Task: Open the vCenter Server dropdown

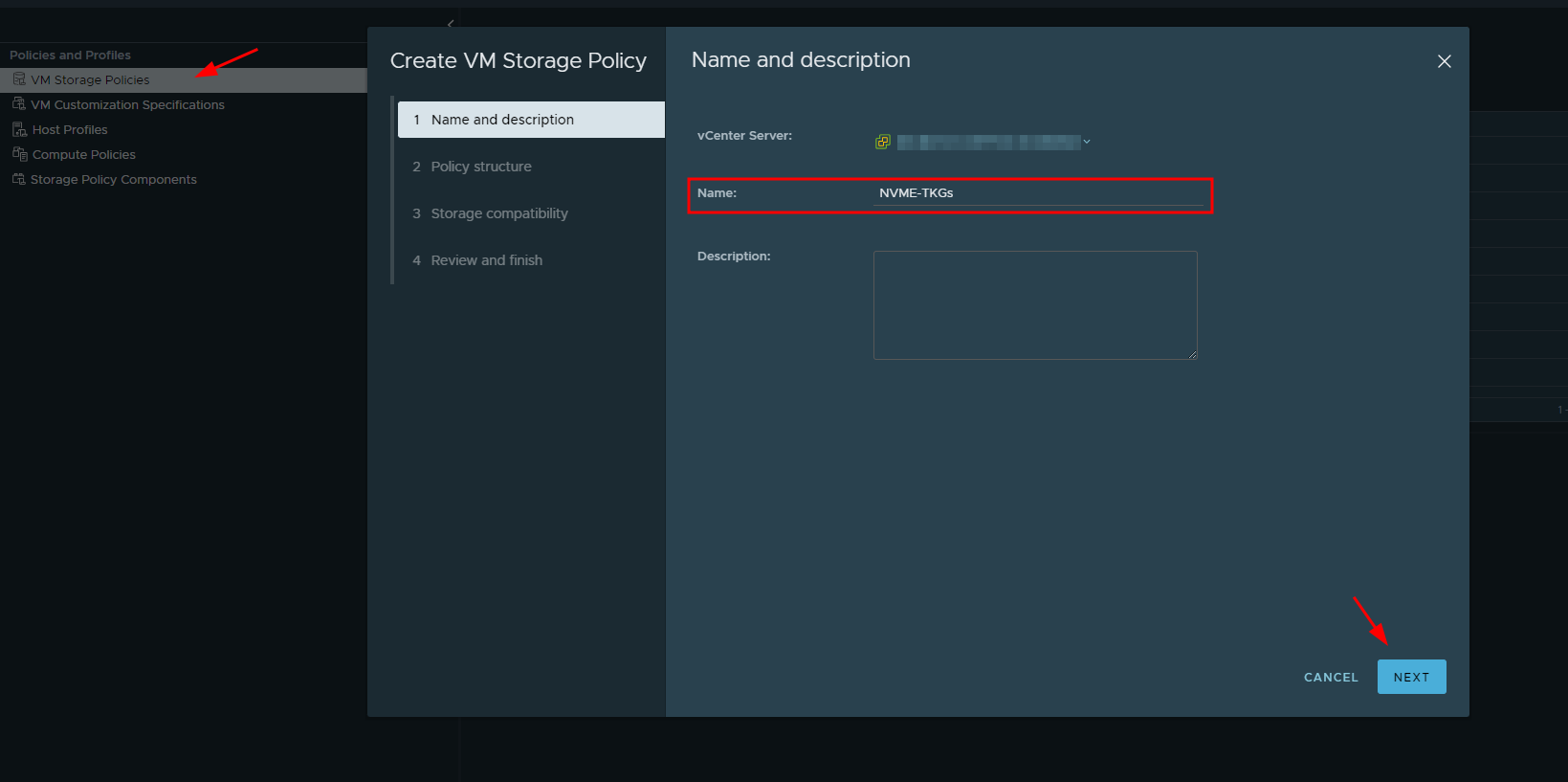Action: 1086,142
